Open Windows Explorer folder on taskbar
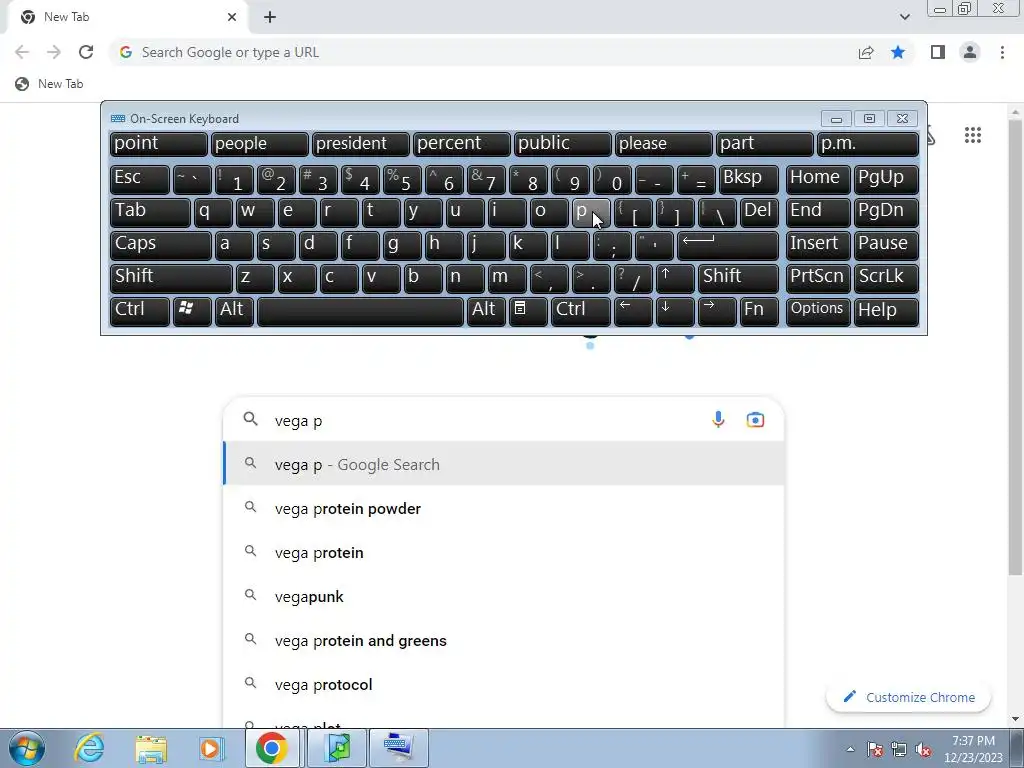The width and height of the screenshot is (1024, 768). pos(150,748)
